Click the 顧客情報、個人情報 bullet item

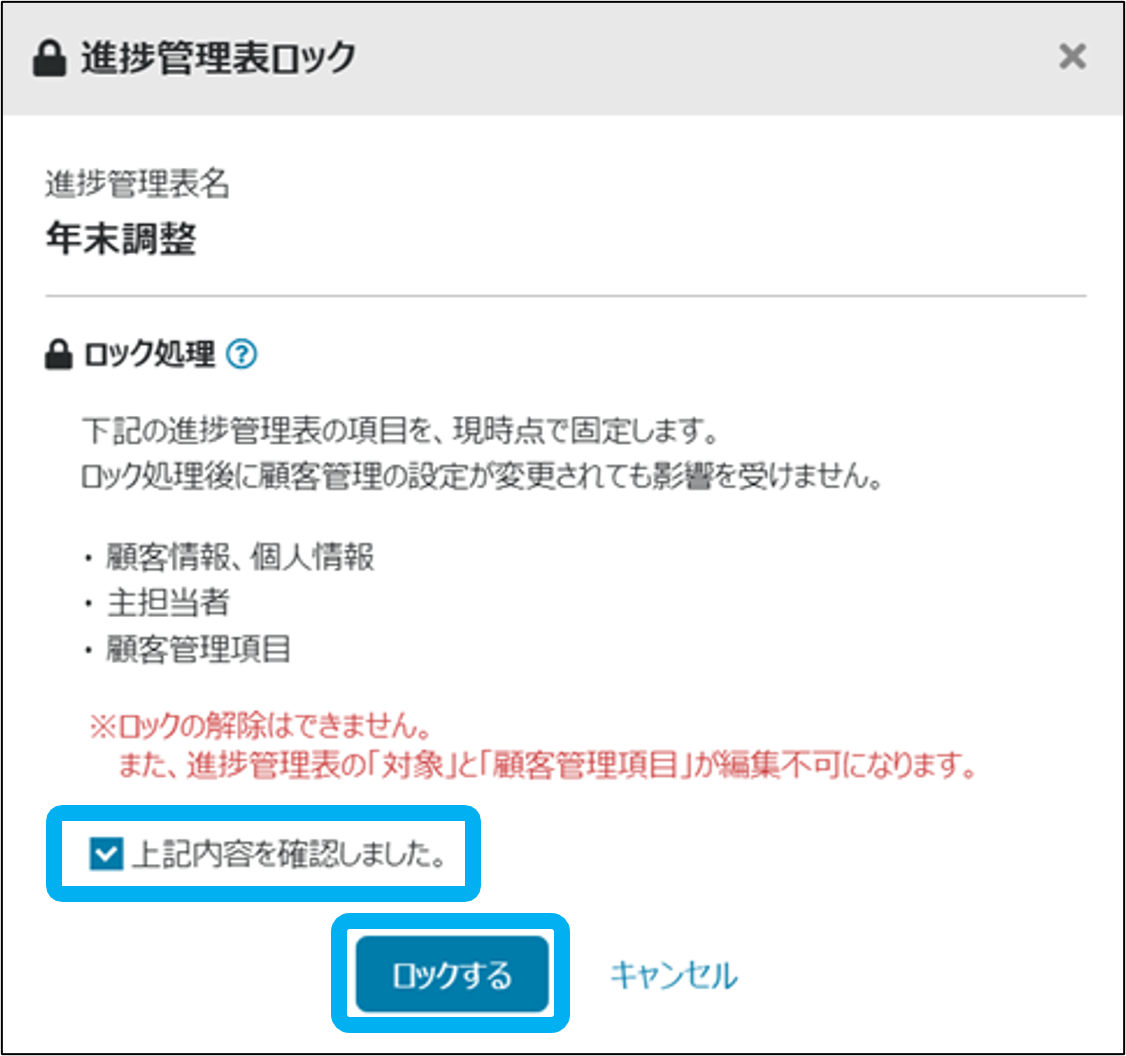tap(240, 557)
